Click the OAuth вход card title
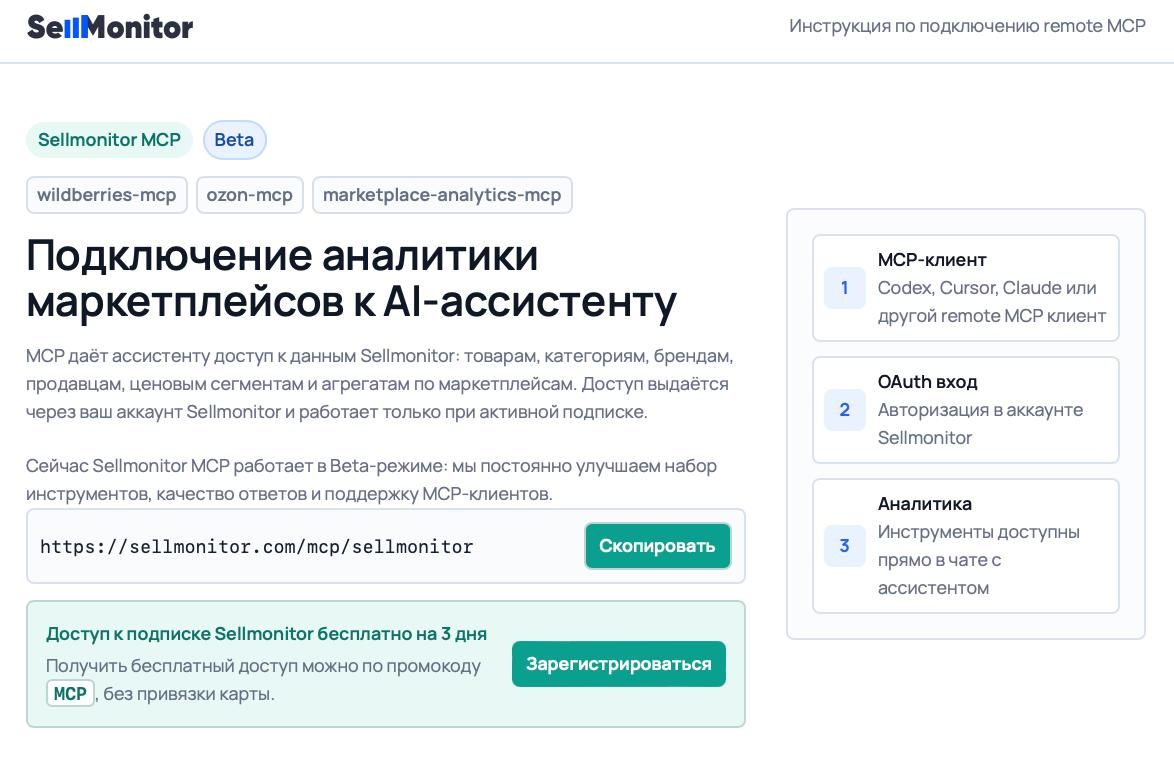Screen dimensions: 1174x774 928,382
